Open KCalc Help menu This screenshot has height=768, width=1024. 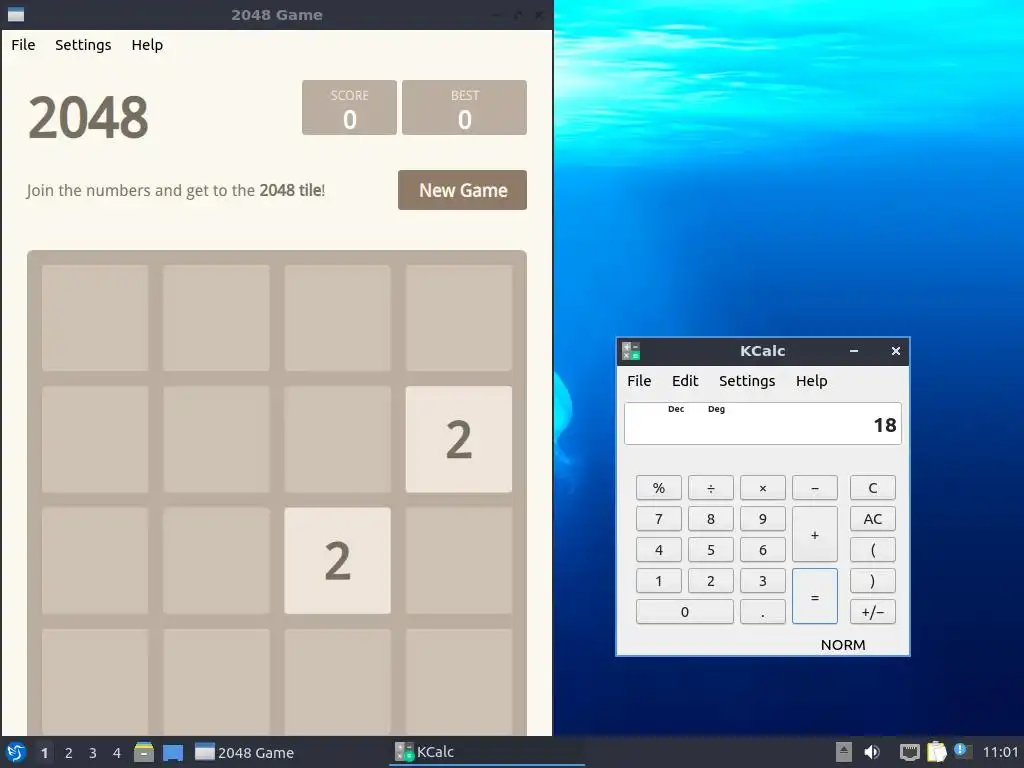tap(812, 381)
